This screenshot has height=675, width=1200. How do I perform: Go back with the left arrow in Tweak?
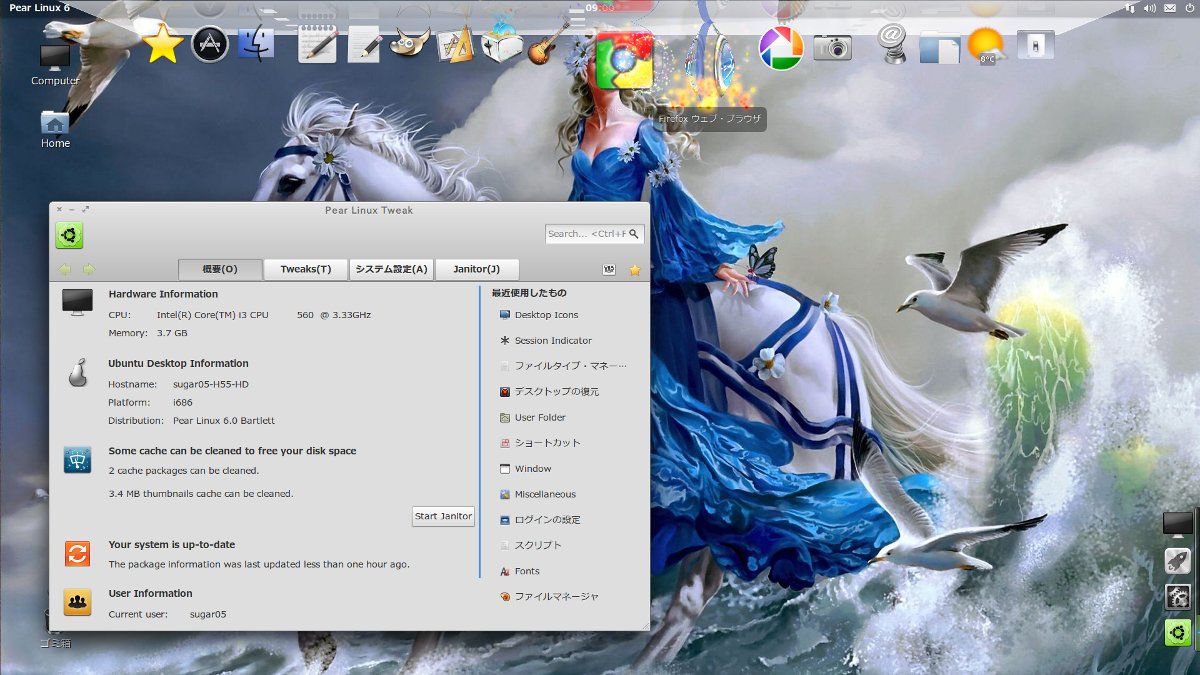(65, 269)
